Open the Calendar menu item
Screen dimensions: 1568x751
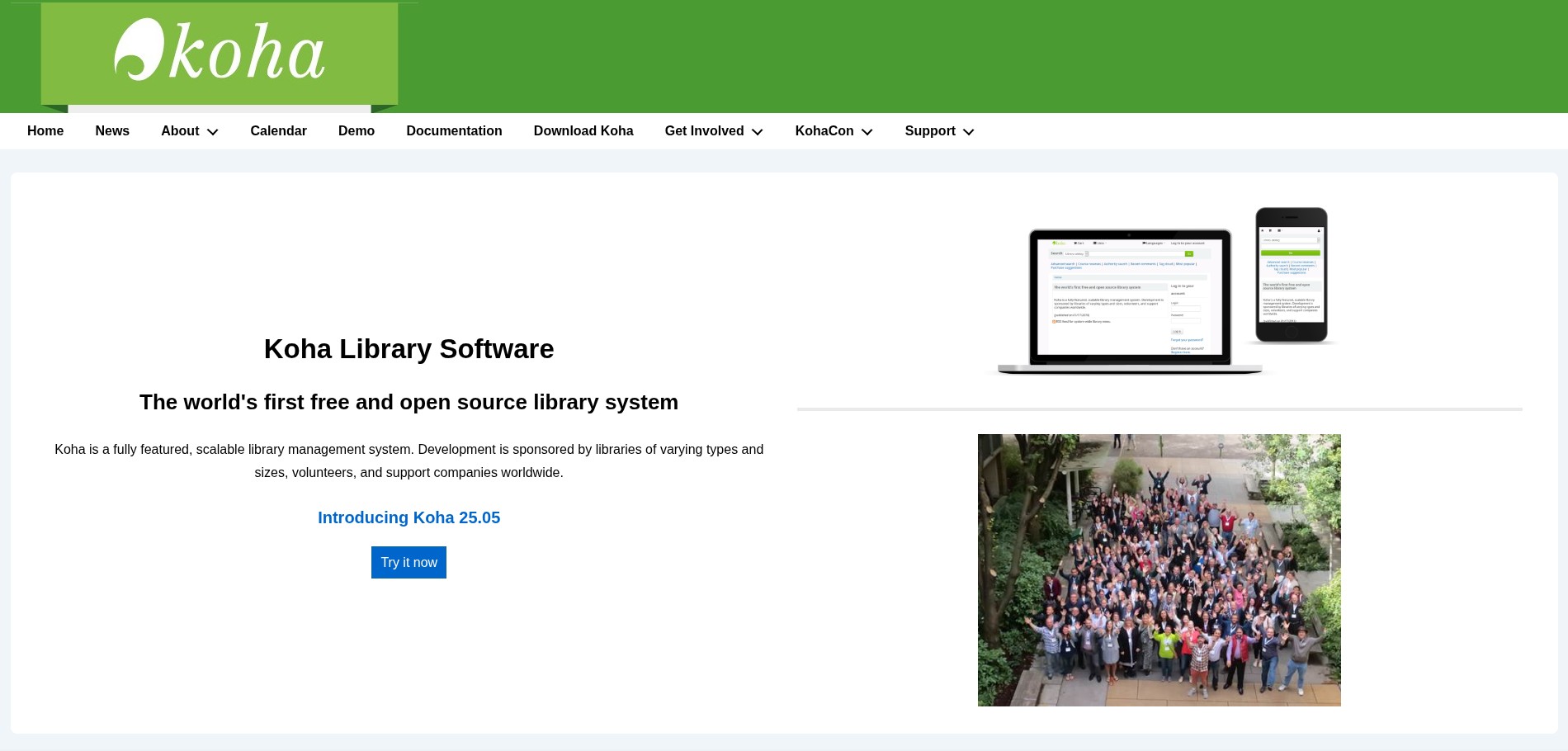click(x=278, y=131)
